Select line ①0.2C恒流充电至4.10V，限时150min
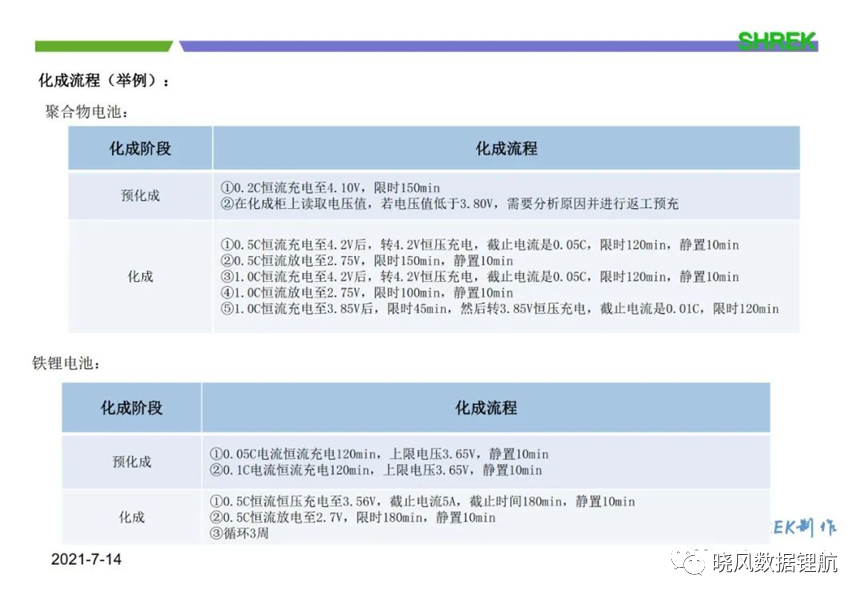The image size is (865, 600). click(x=330, y=188)
